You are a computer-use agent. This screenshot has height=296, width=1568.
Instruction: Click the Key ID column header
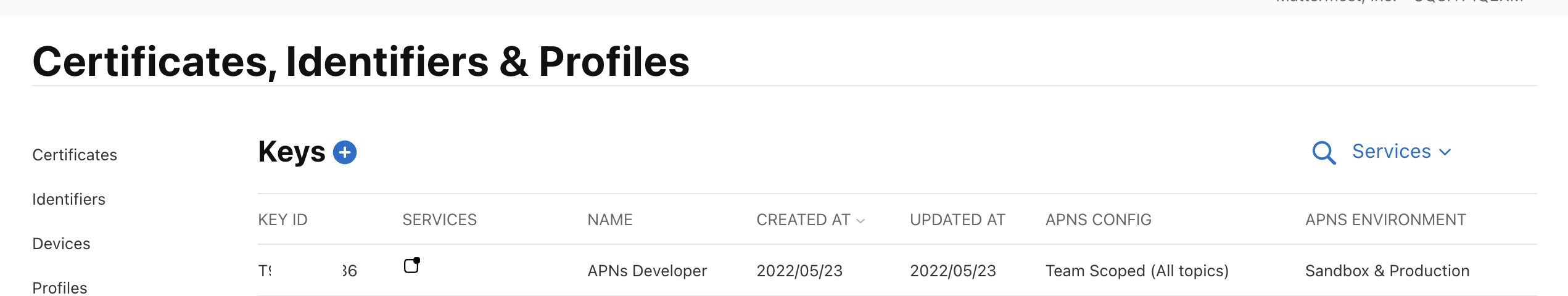(283, 220)
